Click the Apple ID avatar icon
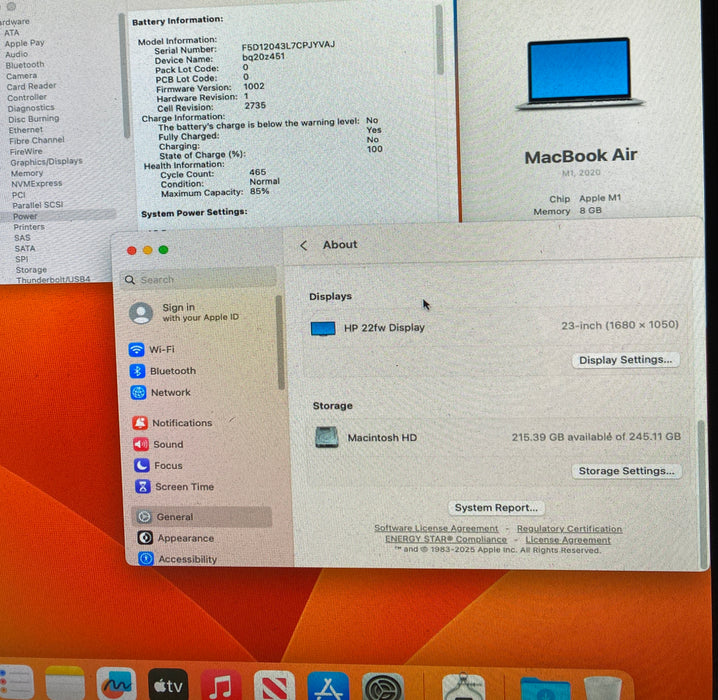 point(141,313)
